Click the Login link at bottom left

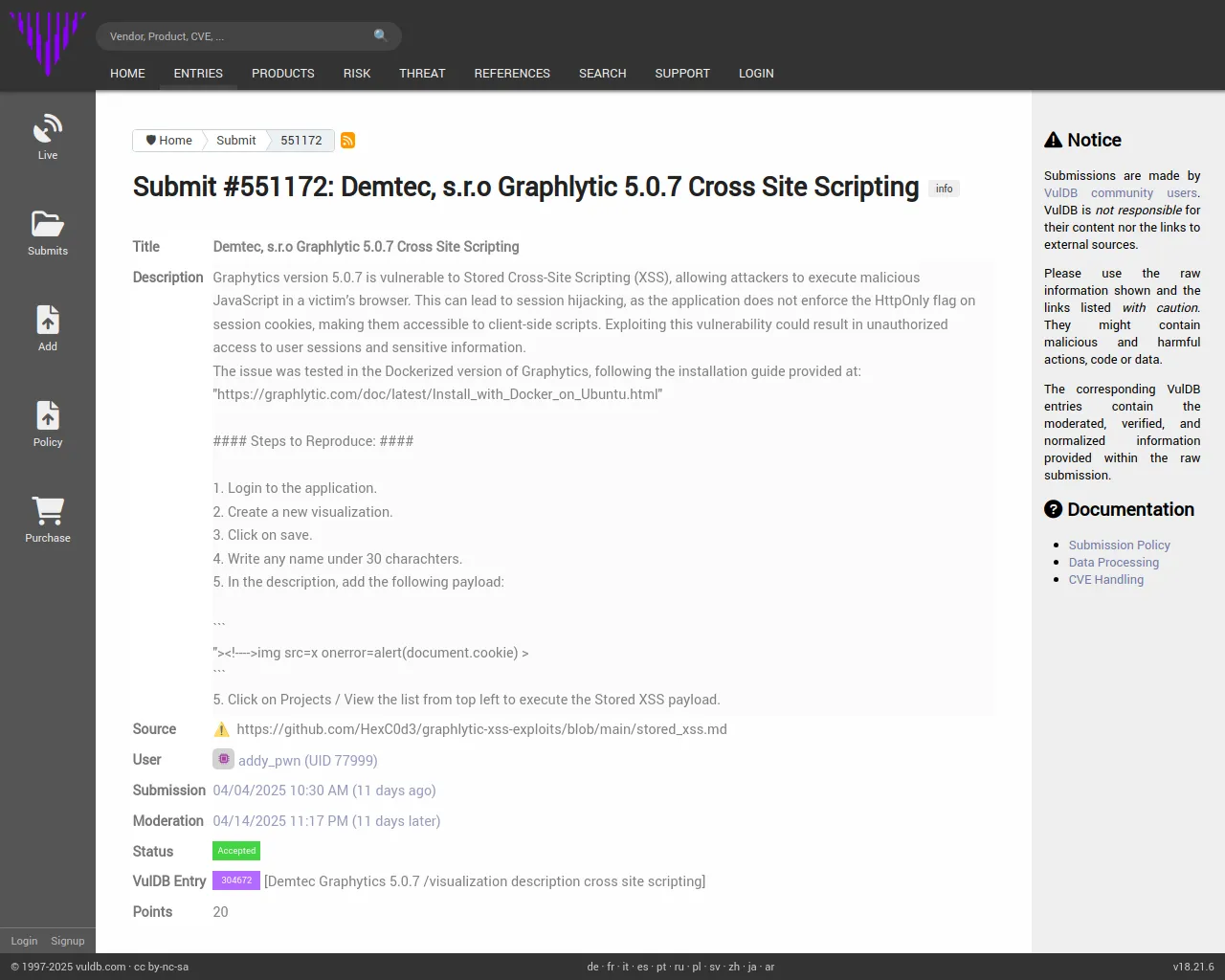tap(24, 941)
